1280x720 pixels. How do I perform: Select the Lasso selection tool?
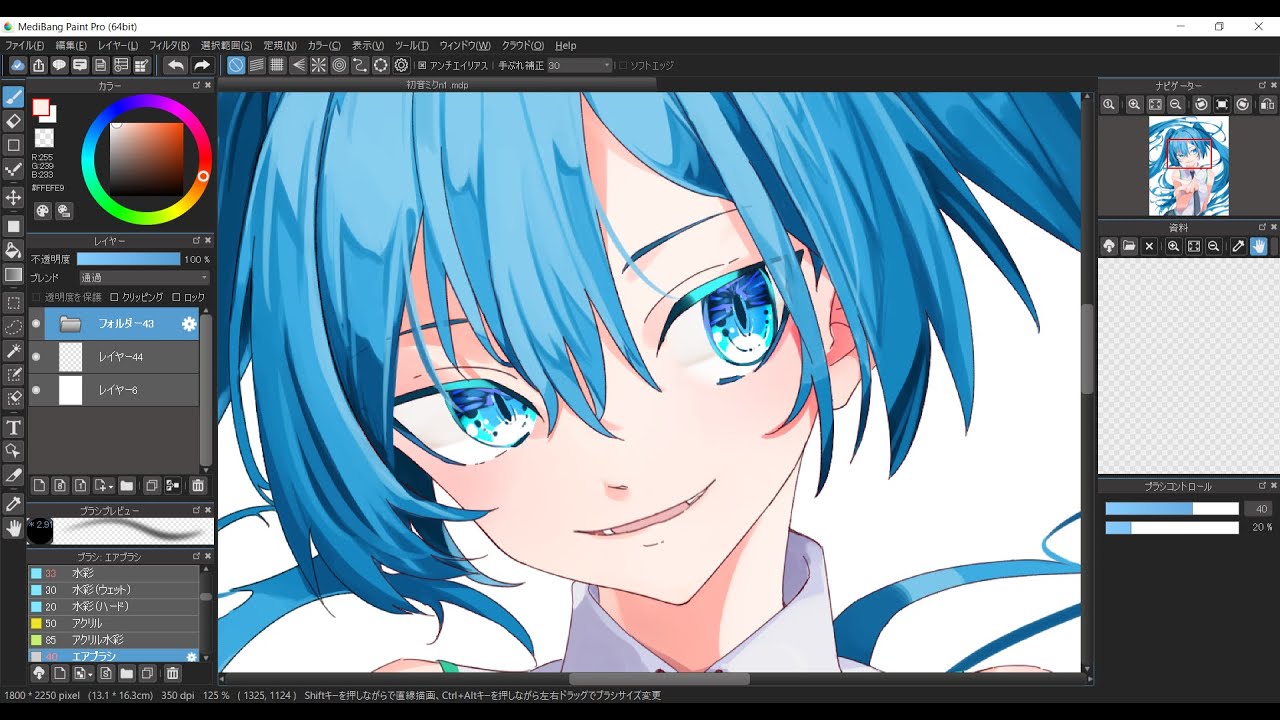point(14,326)
